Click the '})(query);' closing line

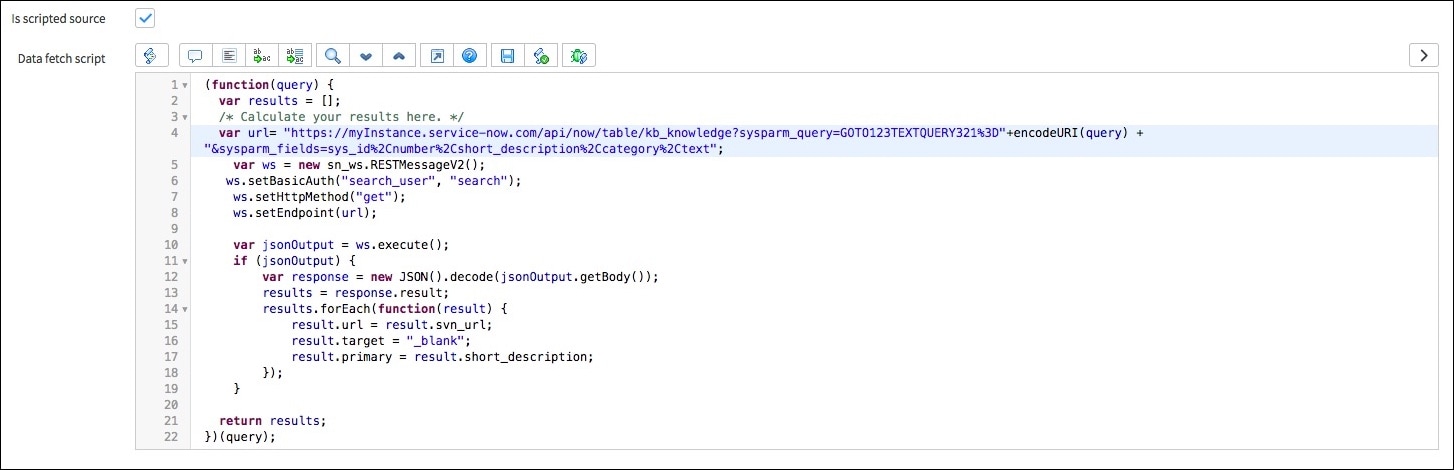(239, 436)
